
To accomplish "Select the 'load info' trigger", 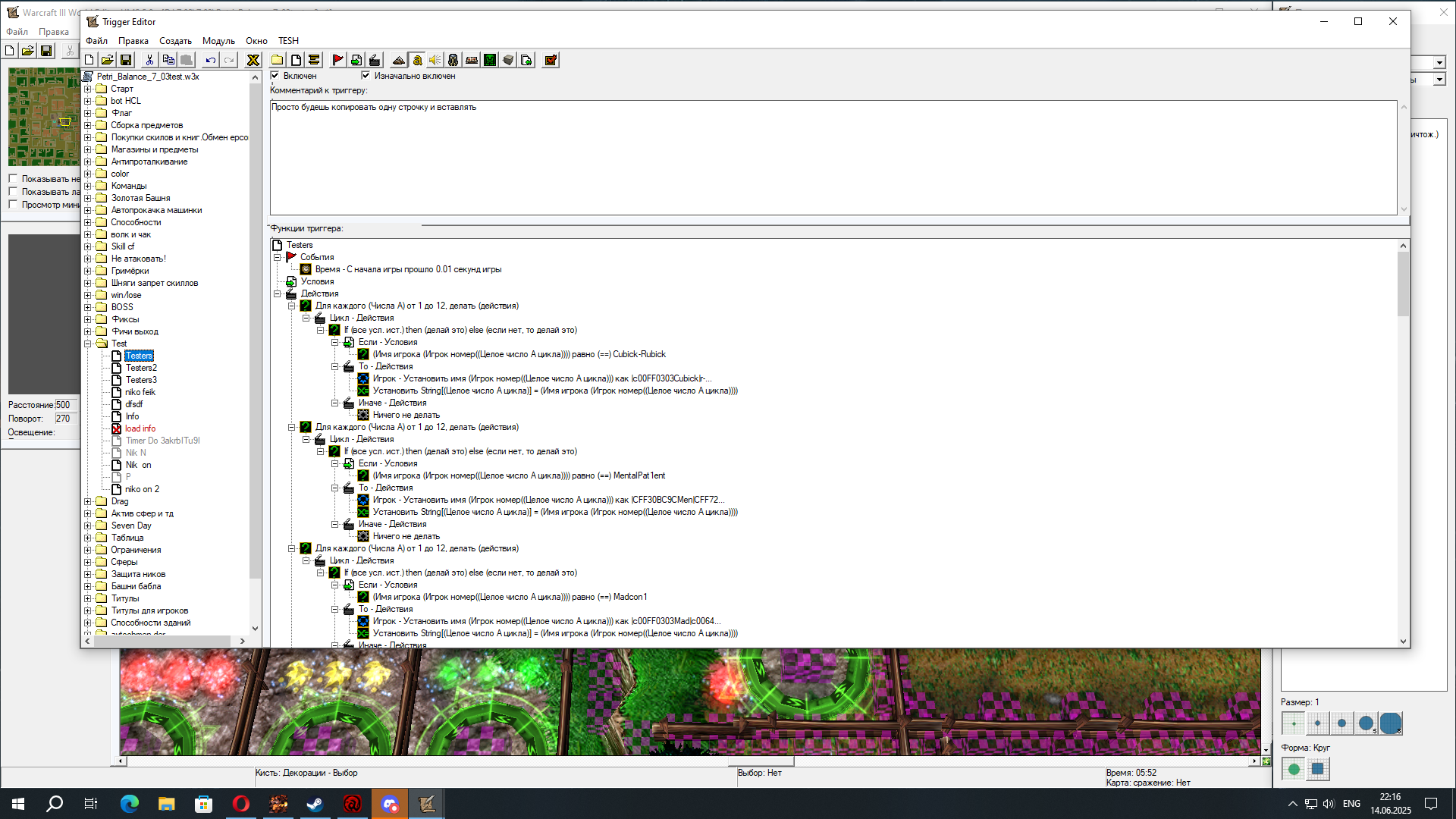I will [140, 428].
